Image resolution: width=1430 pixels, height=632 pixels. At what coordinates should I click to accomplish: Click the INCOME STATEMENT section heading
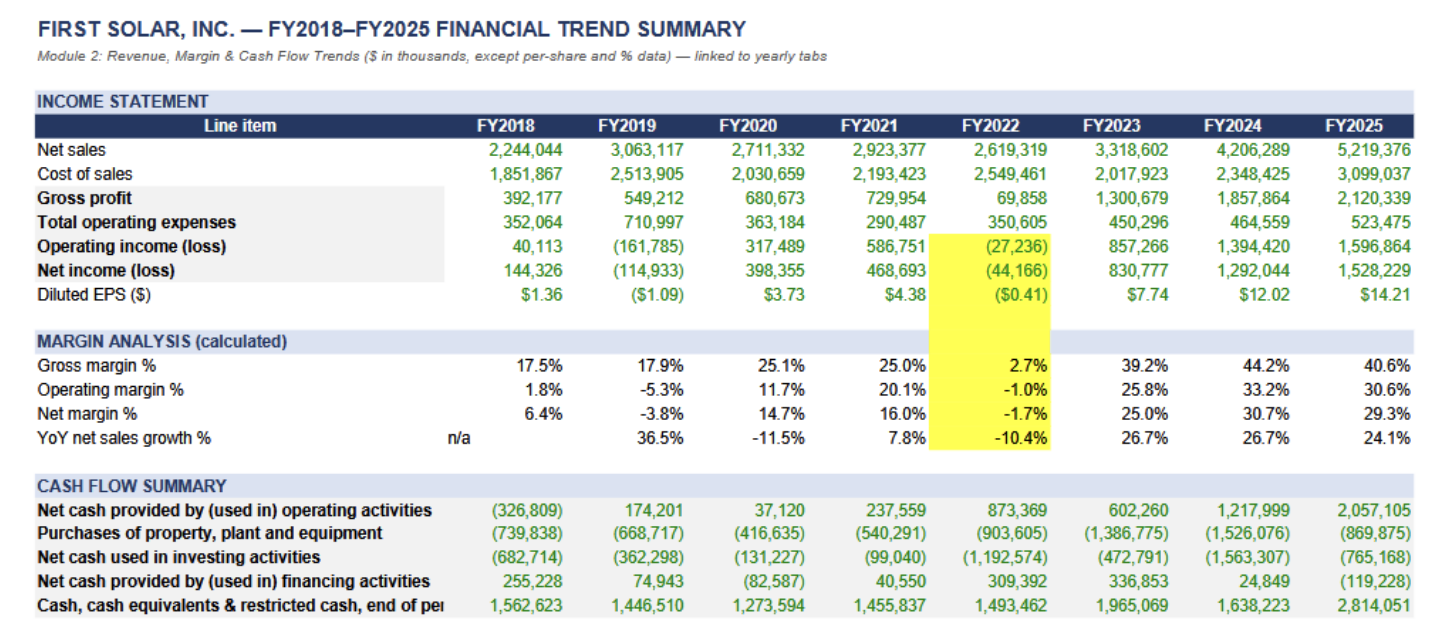(x=123, y=101)
